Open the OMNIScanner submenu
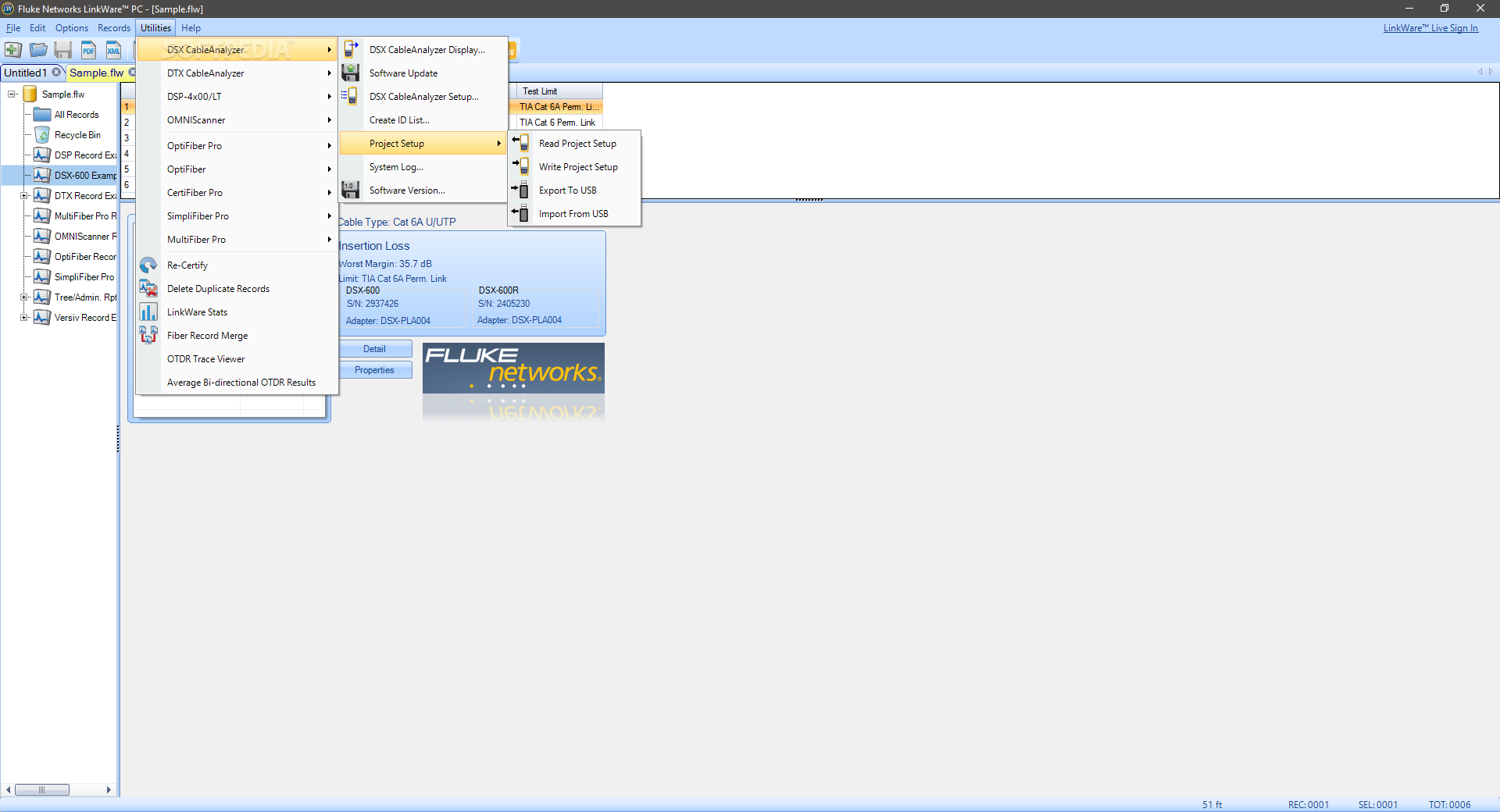The width and height of the screenshot is (1500, 812). coord(237,119)
